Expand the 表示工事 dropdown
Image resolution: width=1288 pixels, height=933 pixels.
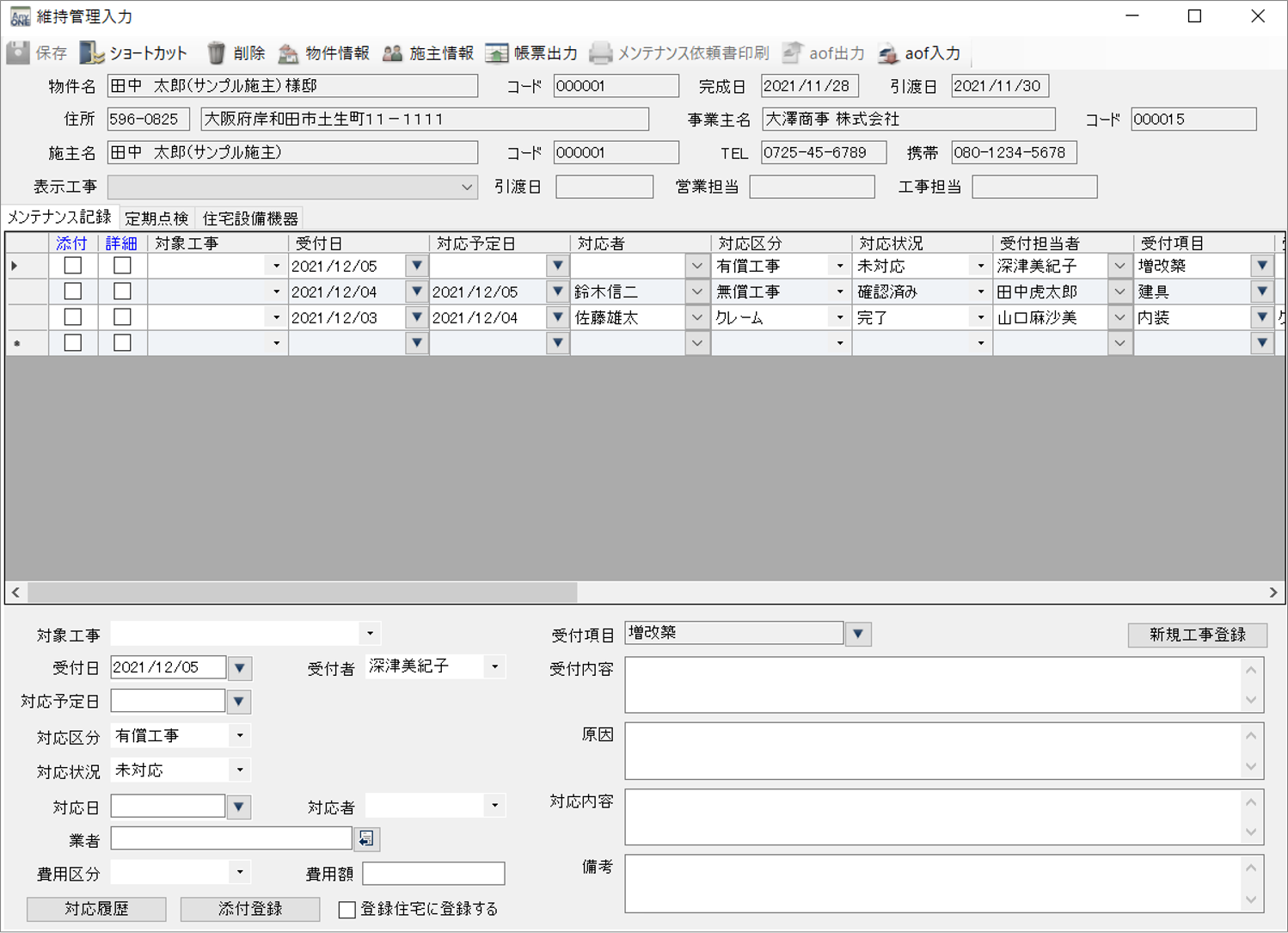[466, 187]
